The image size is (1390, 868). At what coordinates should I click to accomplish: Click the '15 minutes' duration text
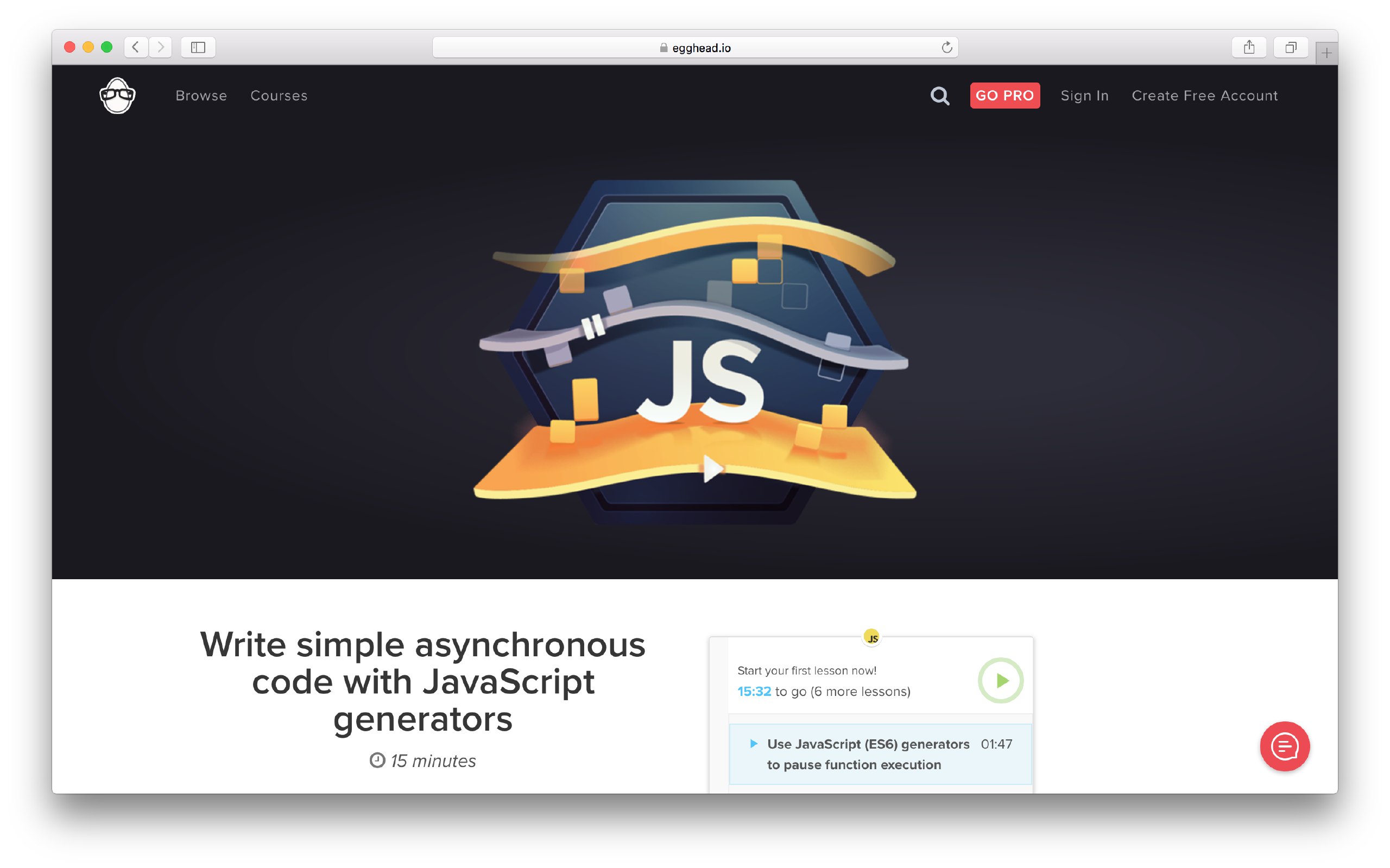pos(433,761)
